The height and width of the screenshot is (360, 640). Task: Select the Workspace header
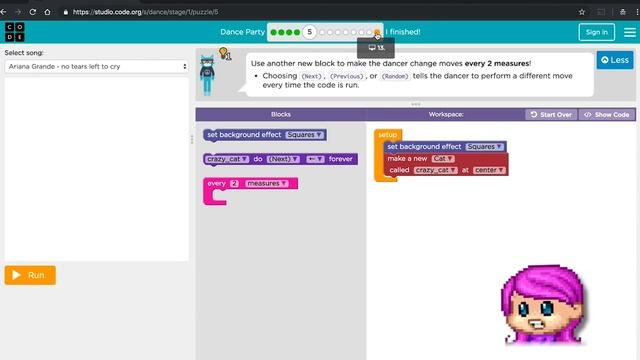click(x=446, y=115)
